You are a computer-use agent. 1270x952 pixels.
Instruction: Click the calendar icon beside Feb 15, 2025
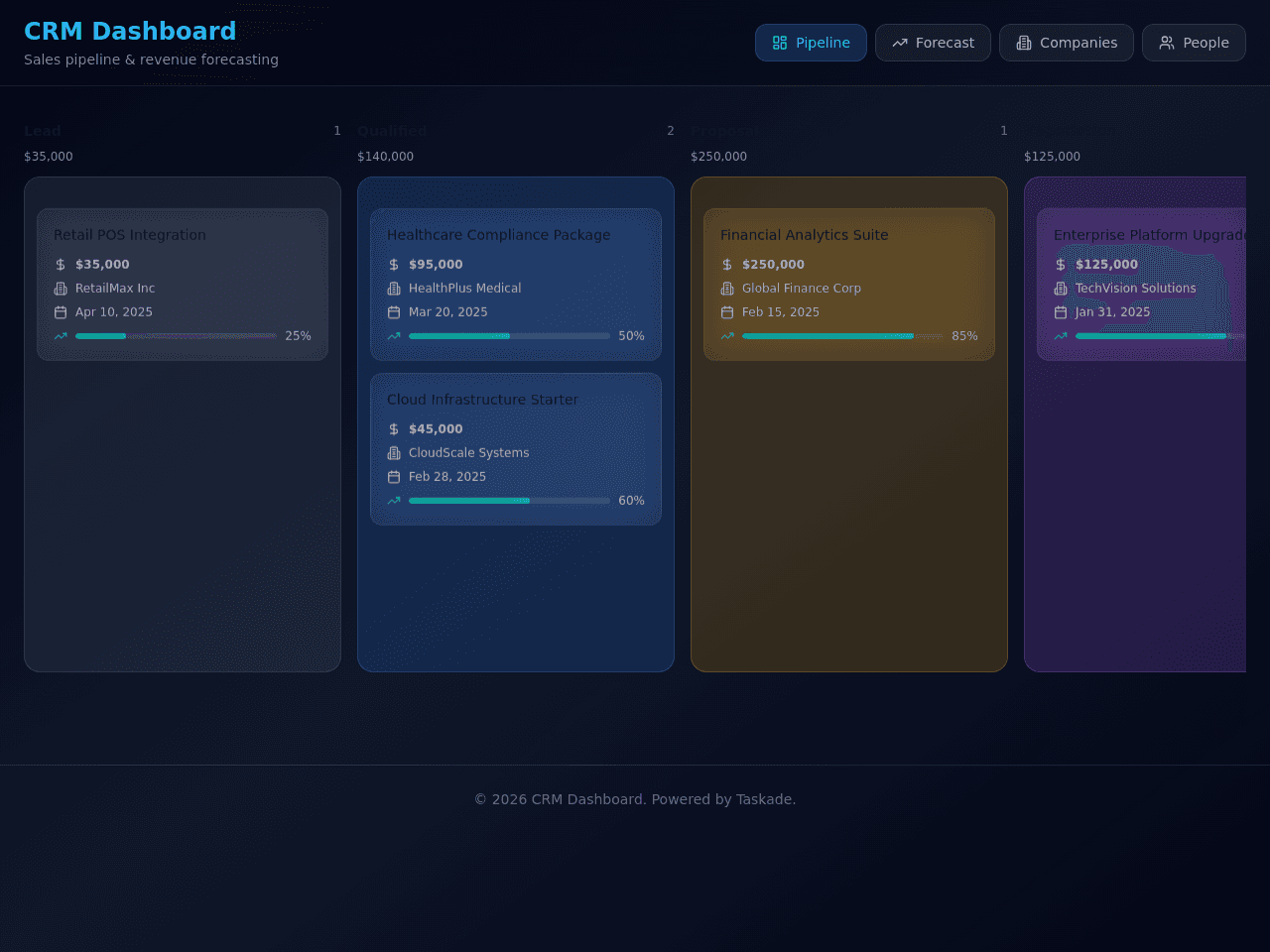[727, 312]
